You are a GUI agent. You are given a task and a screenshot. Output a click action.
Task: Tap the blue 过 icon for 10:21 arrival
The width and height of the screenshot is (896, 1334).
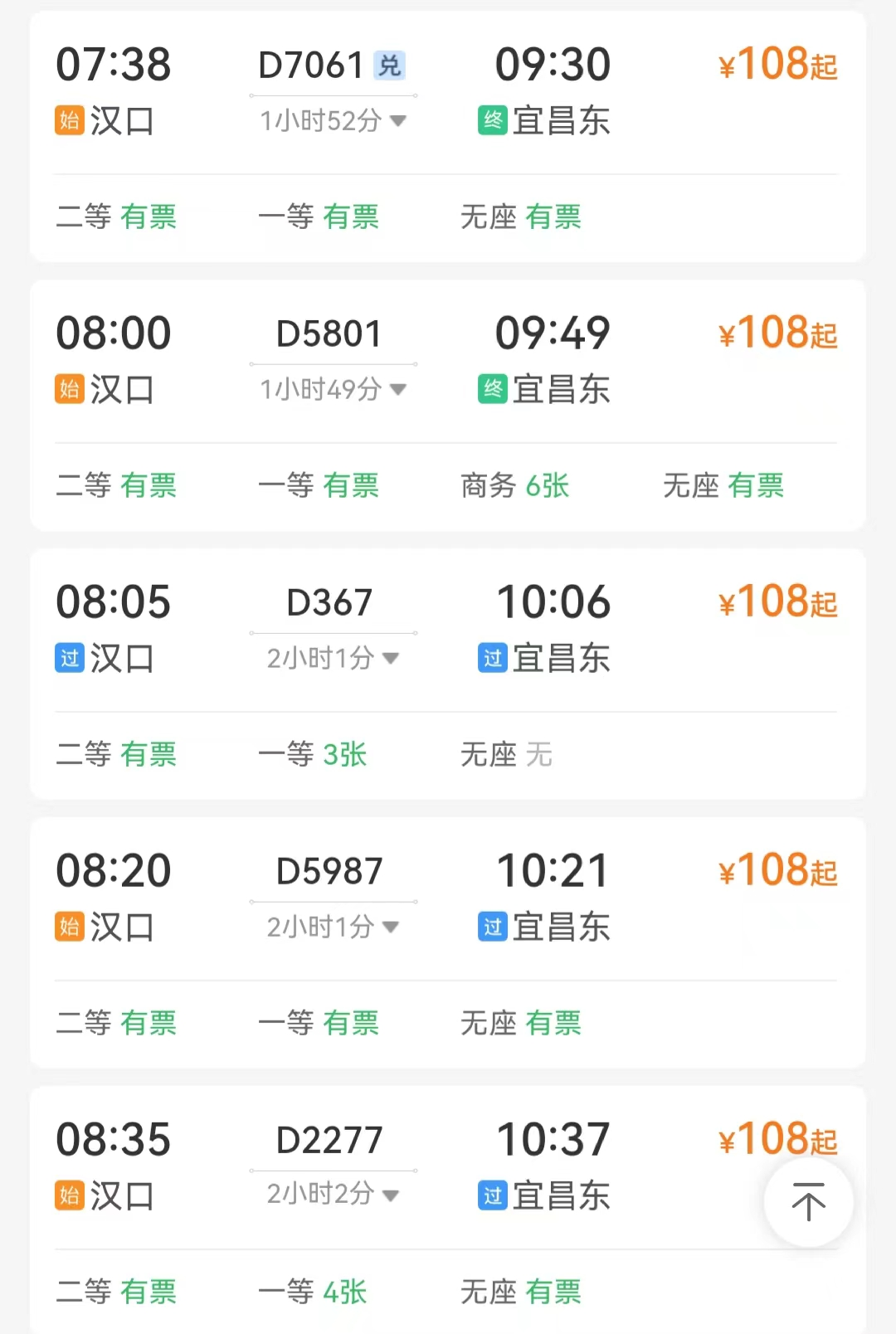point(493,927)
